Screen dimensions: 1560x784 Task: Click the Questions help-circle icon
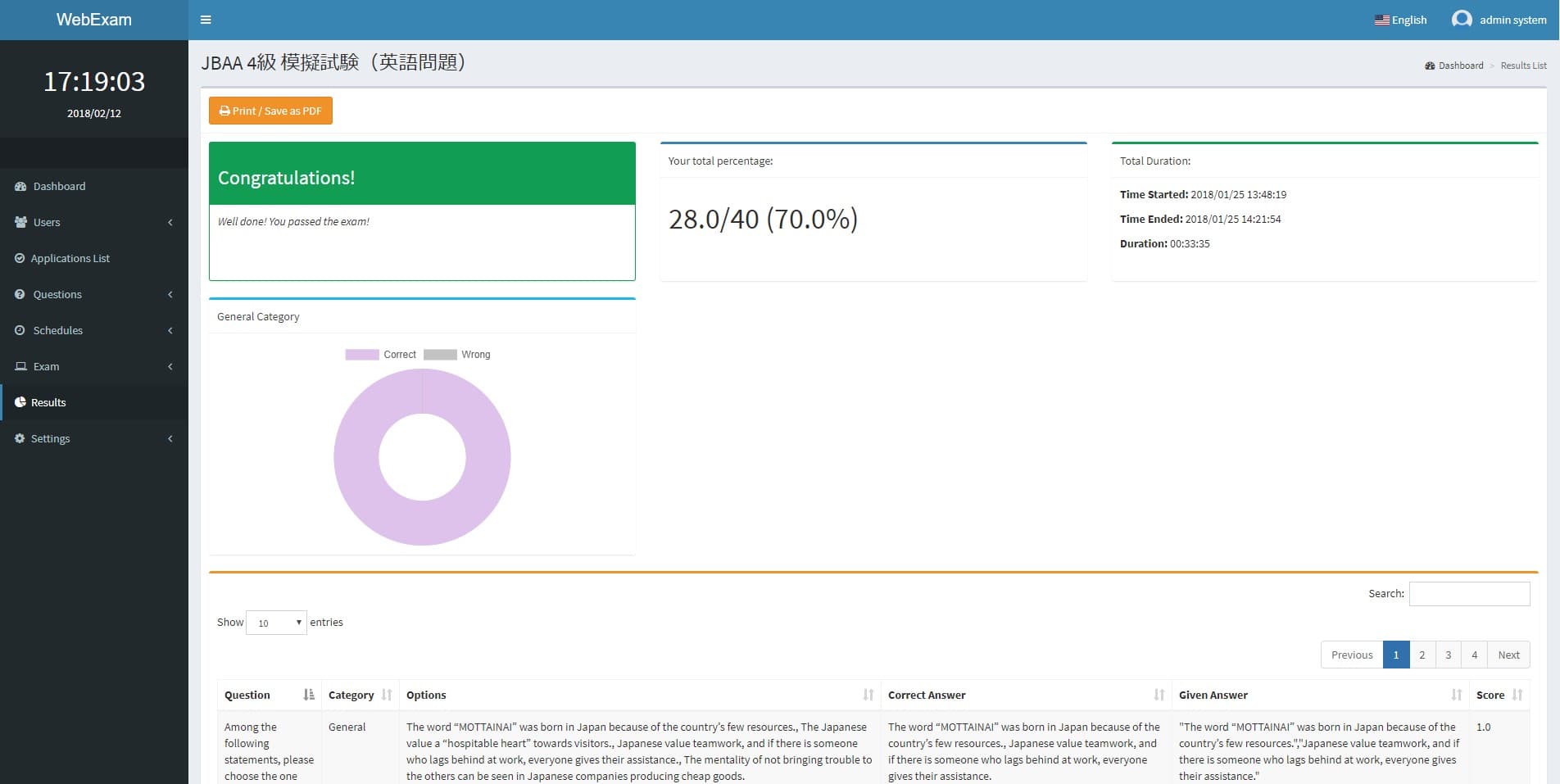(20, 294)
